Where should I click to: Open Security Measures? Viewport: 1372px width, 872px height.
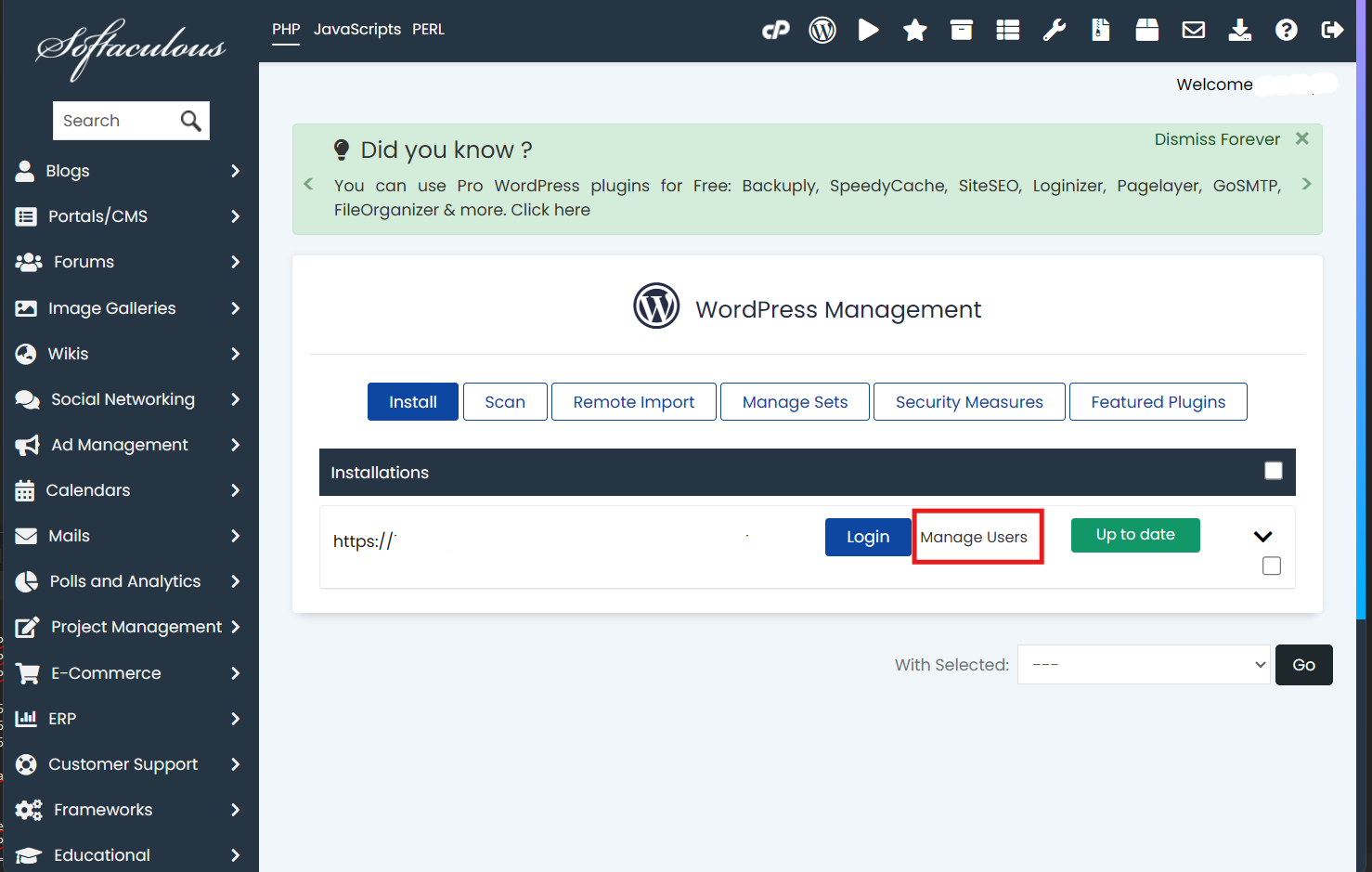(969, 401)
